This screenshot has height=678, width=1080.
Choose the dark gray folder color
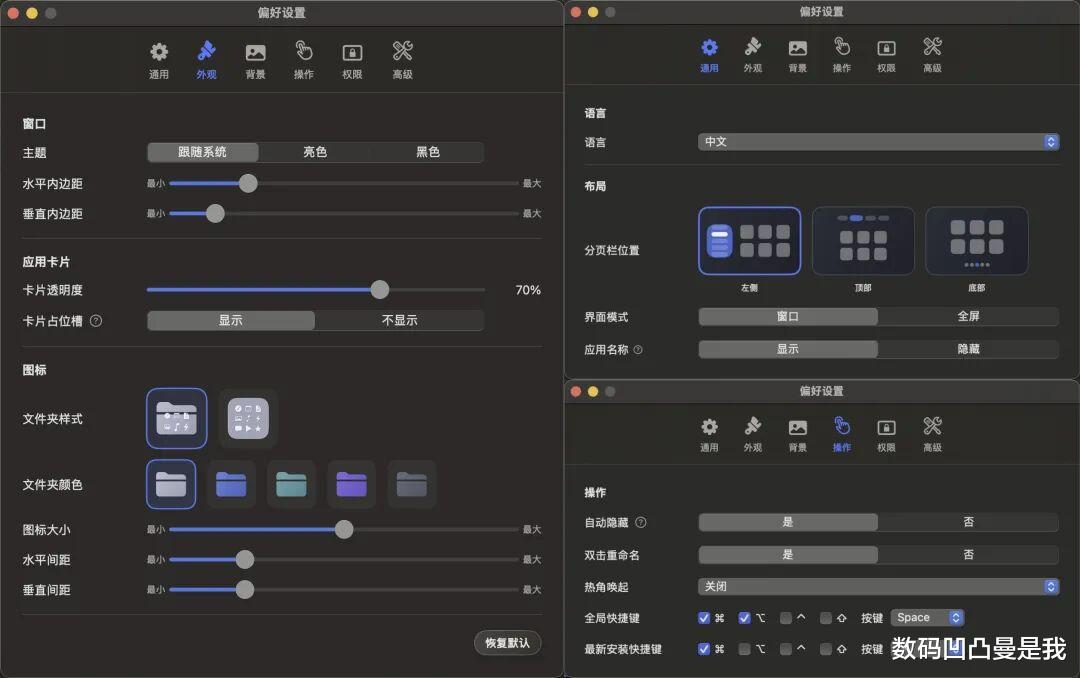click(x=411, y=484)
